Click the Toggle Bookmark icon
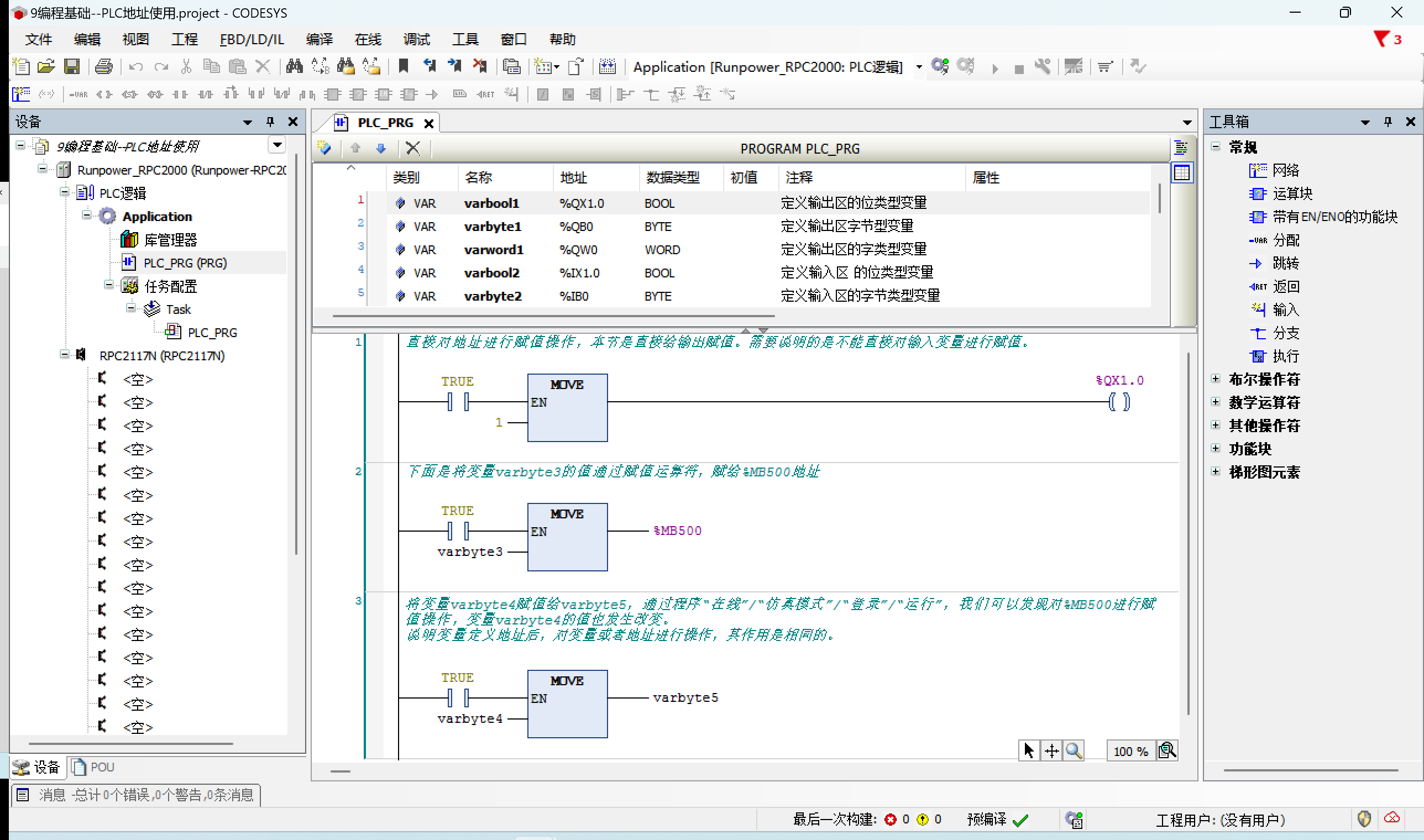1424x840 pixels. coord(403,67)
